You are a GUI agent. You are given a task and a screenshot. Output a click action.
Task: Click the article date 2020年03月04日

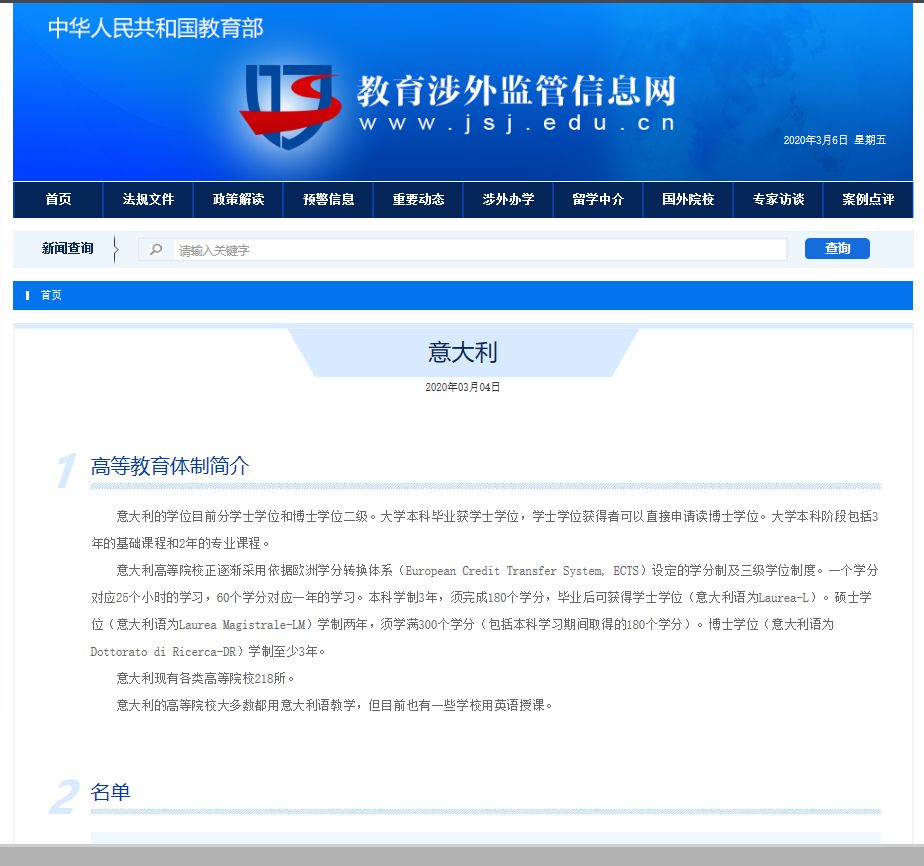[463, 387]
